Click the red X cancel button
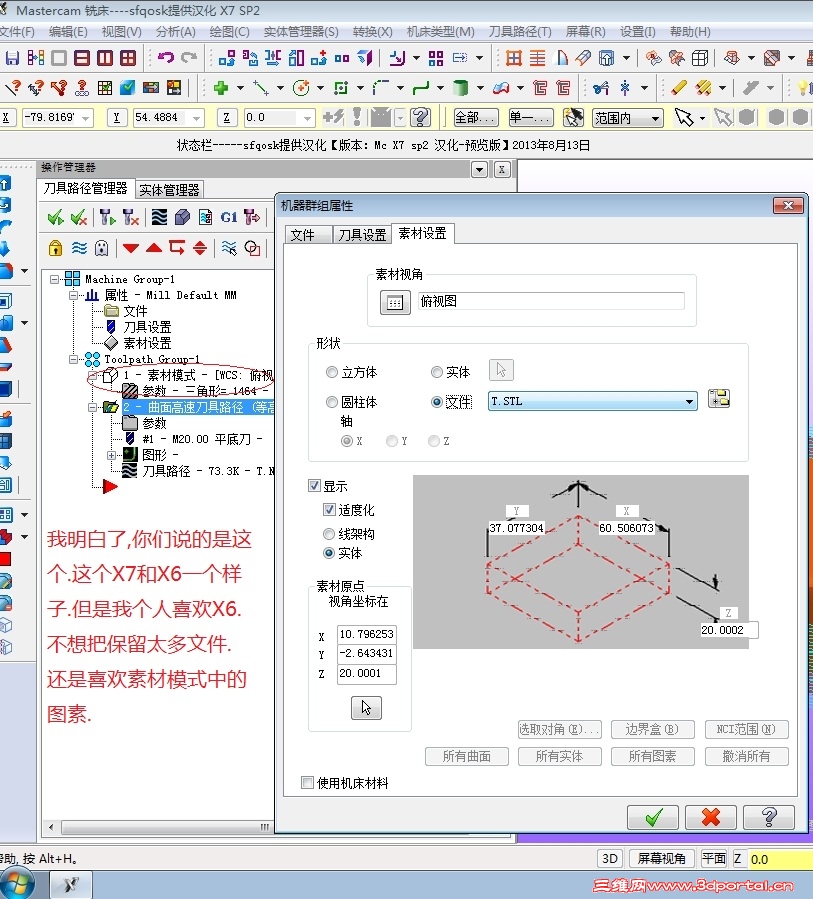This screenshot has height=899, width=813. coord(711,817)
